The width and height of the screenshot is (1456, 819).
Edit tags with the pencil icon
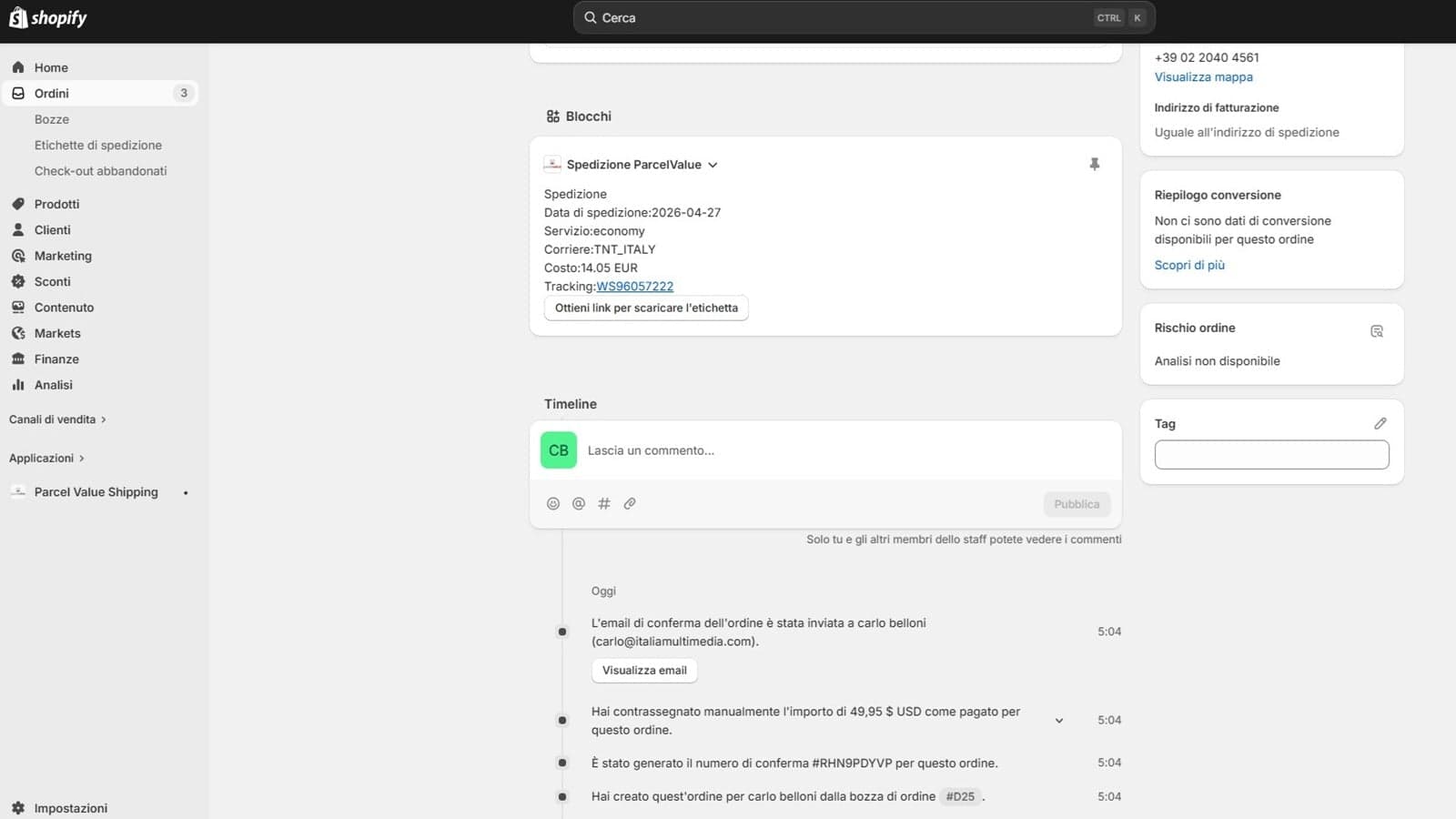(x=1380, y=423)
